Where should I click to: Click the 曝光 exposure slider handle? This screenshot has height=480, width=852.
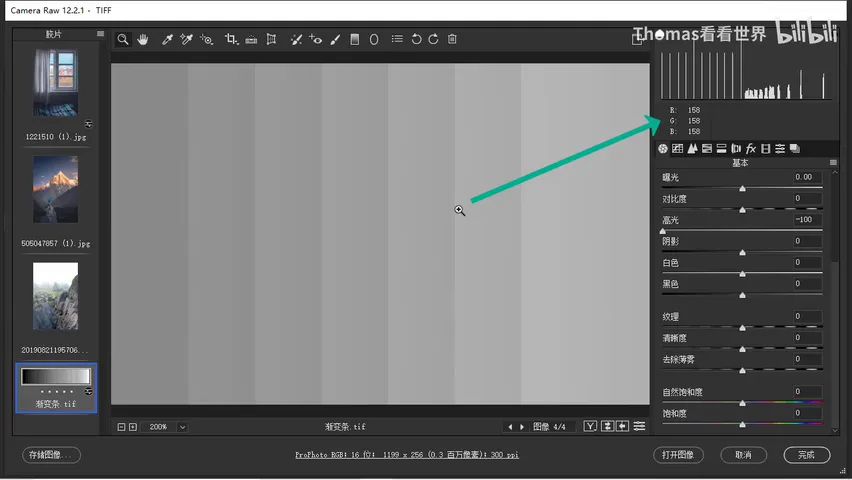point(742,189)
